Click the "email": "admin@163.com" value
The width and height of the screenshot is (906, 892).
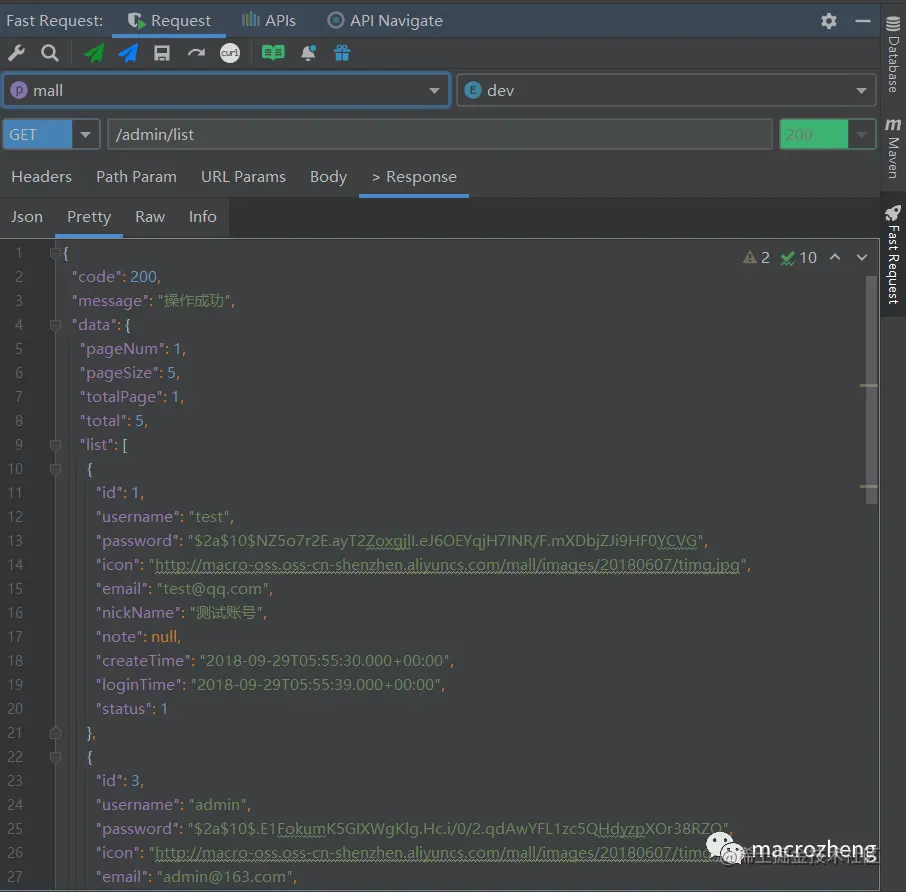point(226,877)
